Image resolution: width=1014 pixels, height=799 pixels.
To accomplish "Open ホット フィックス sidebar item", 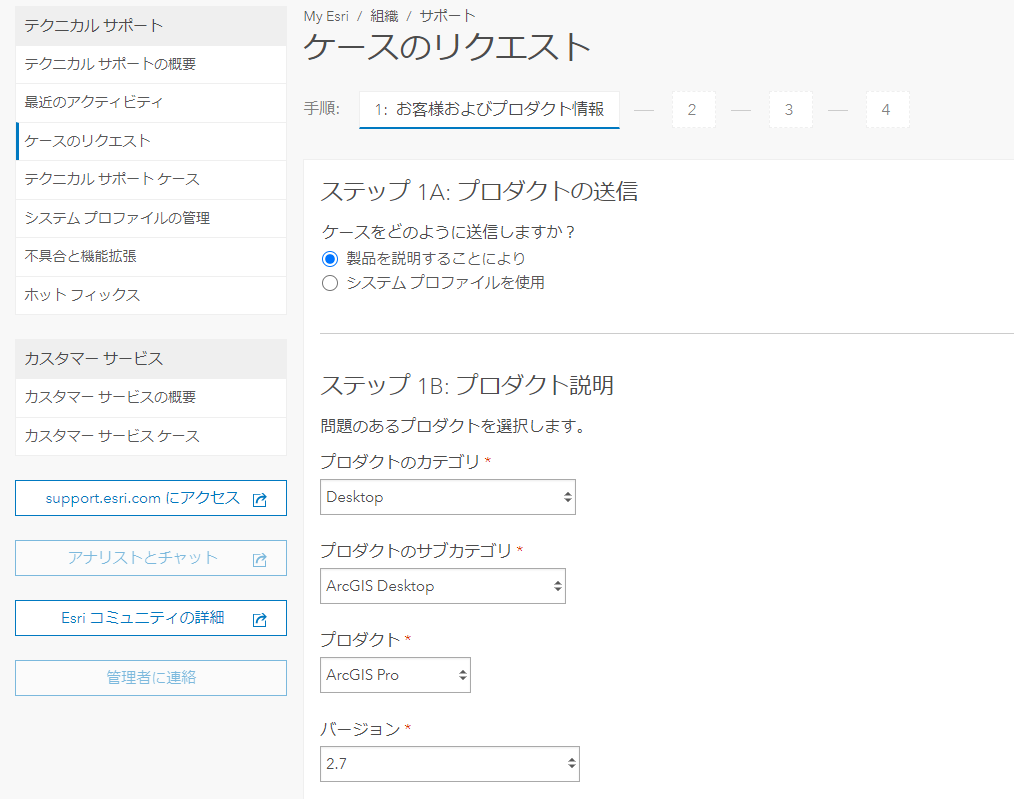I will pyautogui.click(x=151, y=295).
